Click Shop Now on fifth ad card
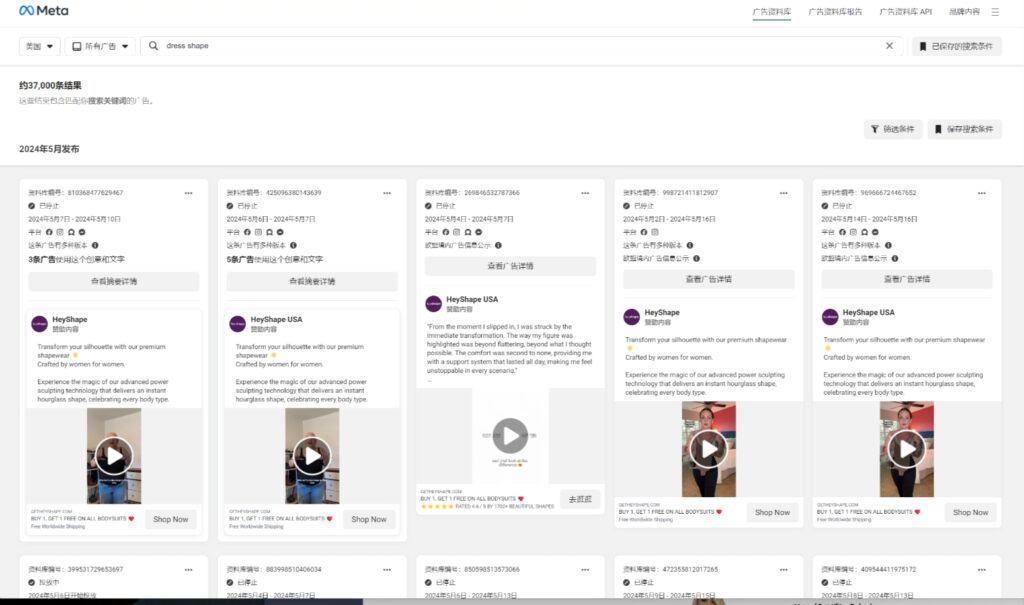 click(x=970, y=513)
